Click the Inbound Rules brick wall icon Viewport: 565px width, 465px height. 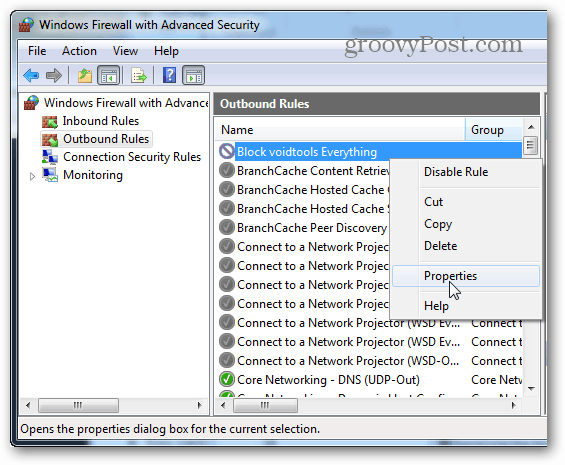50,122
